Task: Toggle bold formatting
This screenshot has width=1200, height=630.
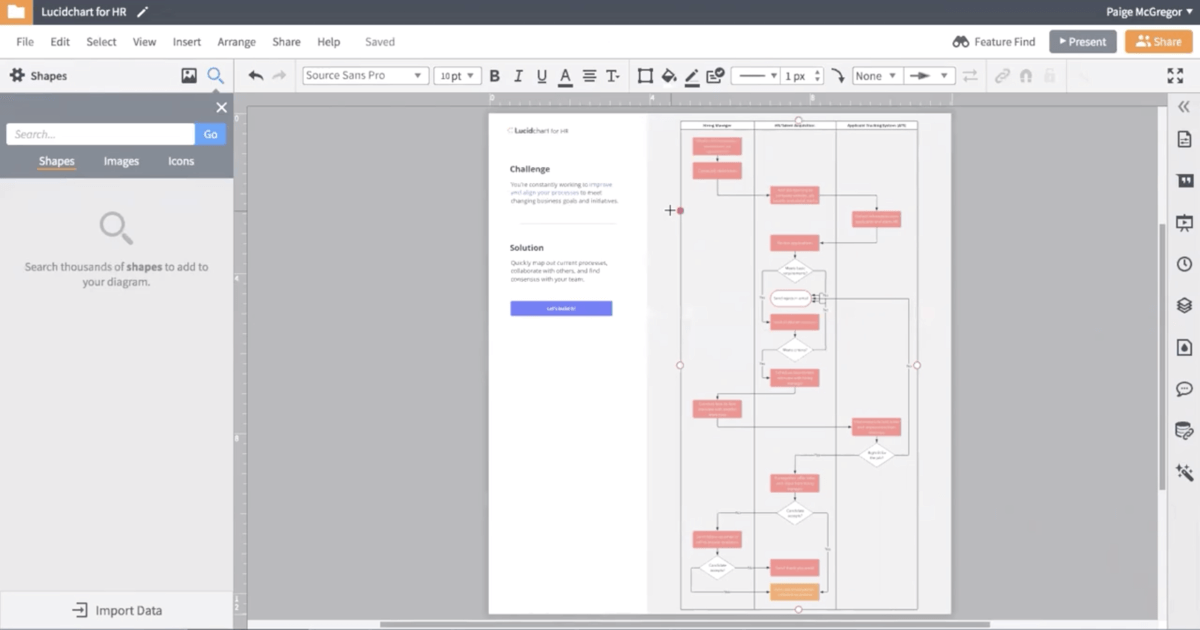Action: (x=494, y=75)
